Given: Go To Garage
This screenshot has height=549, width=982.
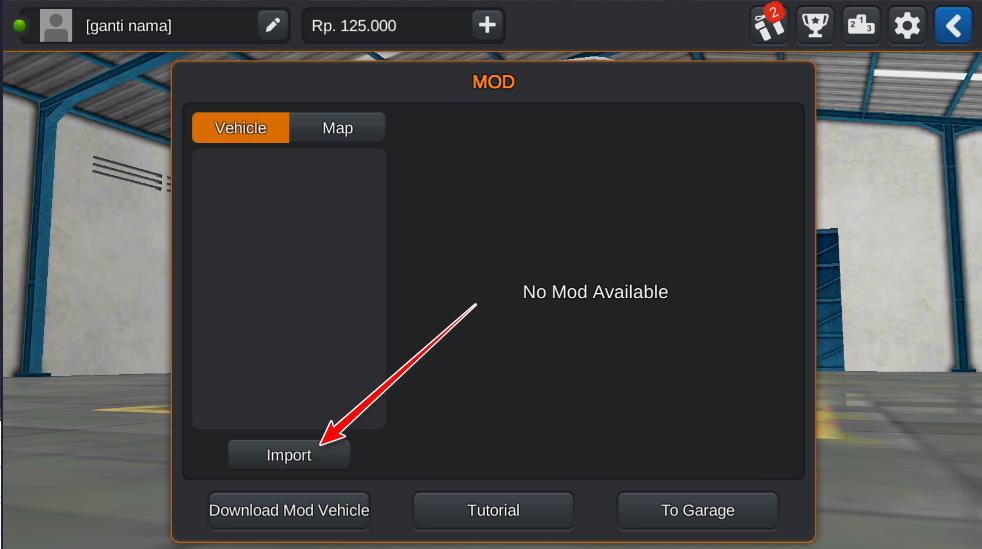Looking at the screenshot, I should 698,510.
